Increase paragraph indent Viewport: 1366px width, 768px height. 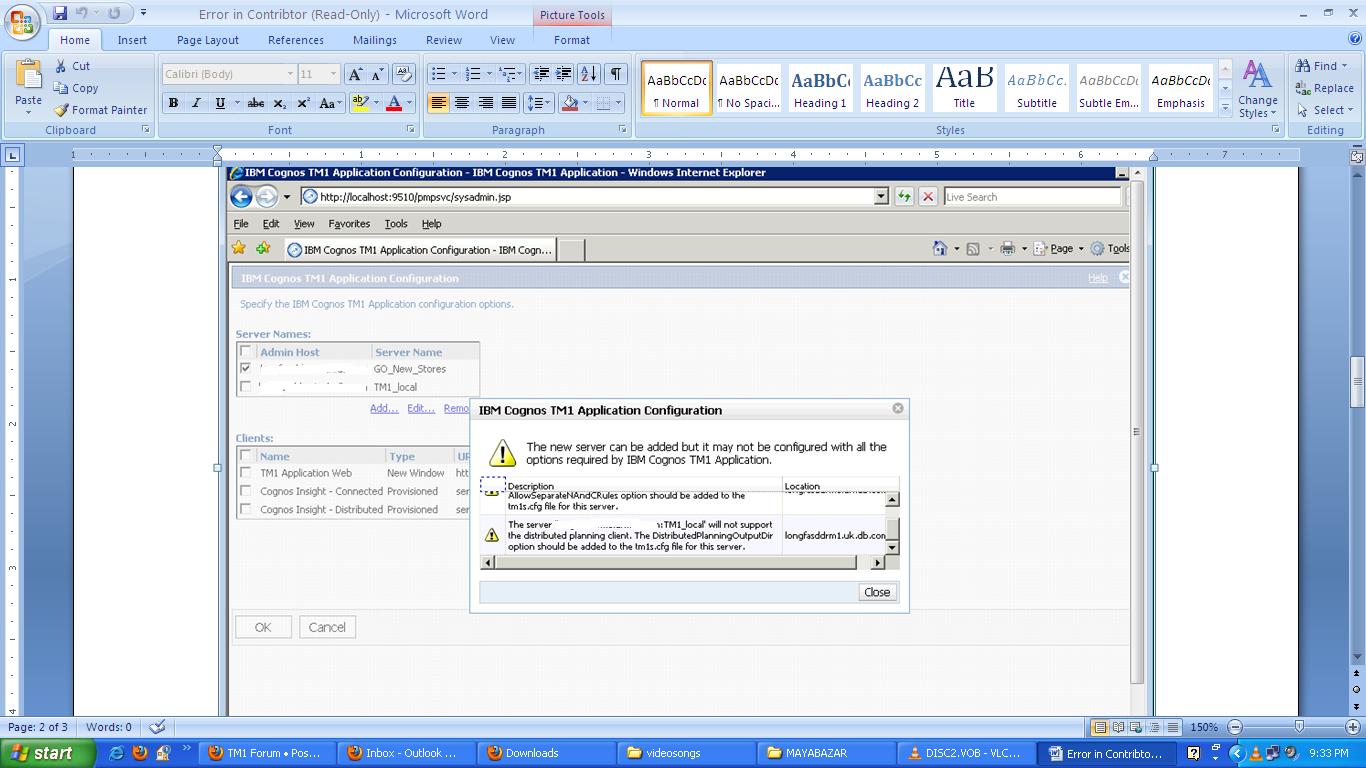[564, 74]
